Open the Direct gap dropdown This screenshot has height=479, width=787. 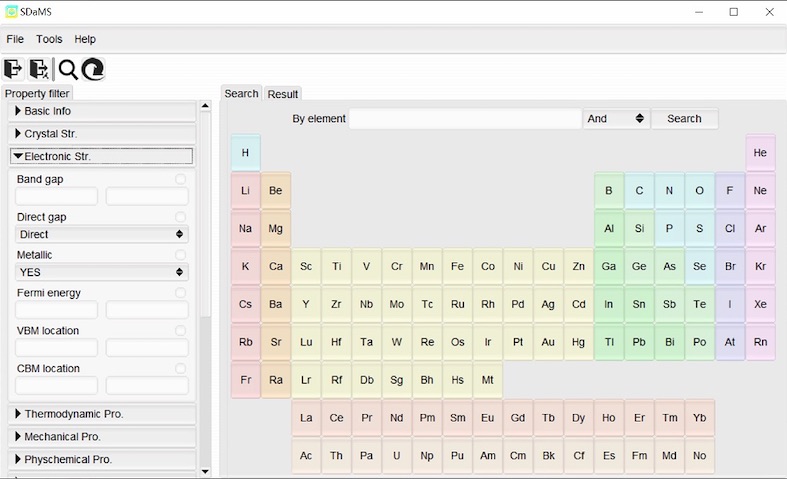(x=102, y=234)
